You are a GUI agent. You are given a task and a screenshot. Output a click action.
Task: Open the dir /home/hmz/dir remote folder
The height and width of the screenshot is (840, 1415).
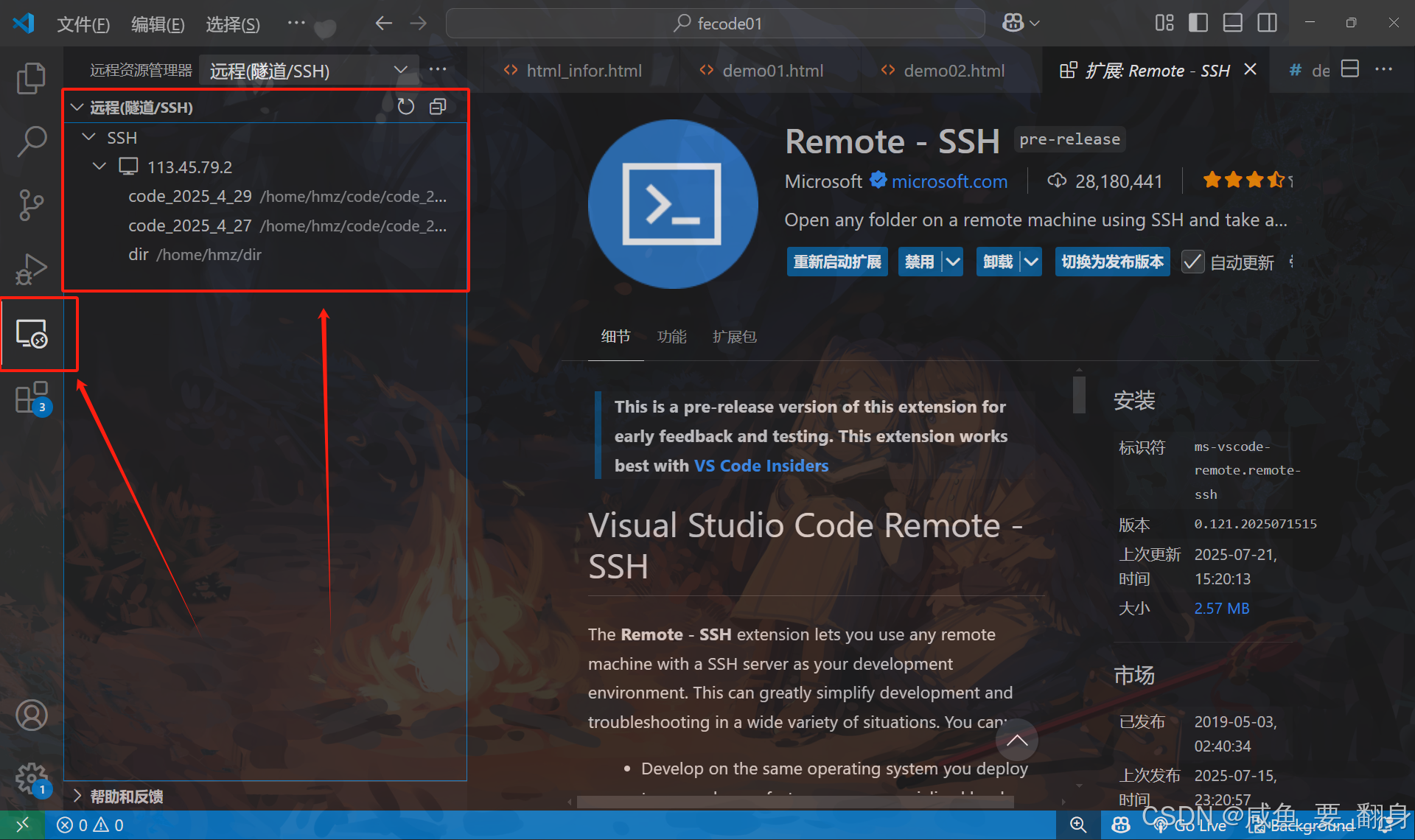pyautogui.click(x=265, y=254)
